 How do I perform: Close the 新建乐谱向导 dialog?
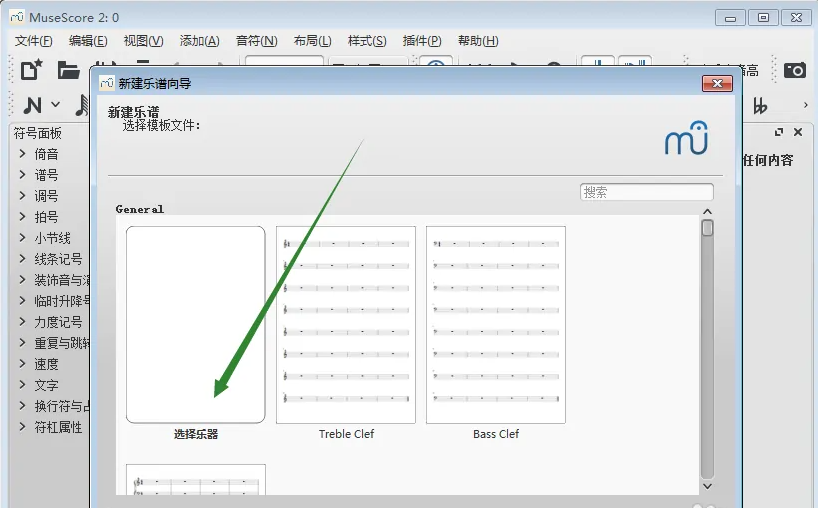[x=717, y=83]
